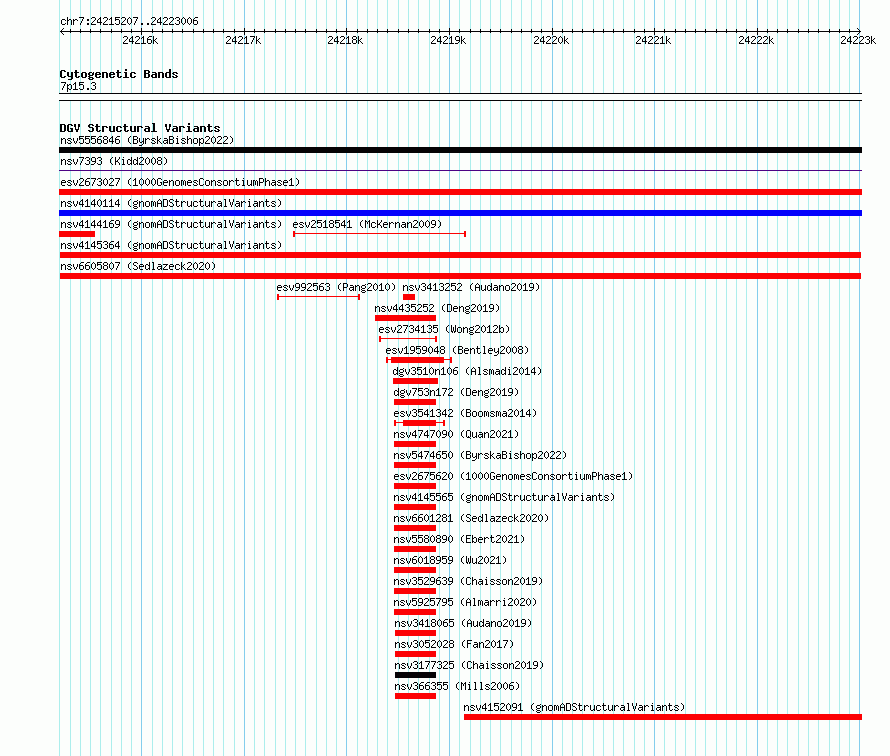The image size is (890, 756).
Task: Click esv2673027 (1000GenomesConsortiumPhase1) label
Action: click(x=180, y=182)
